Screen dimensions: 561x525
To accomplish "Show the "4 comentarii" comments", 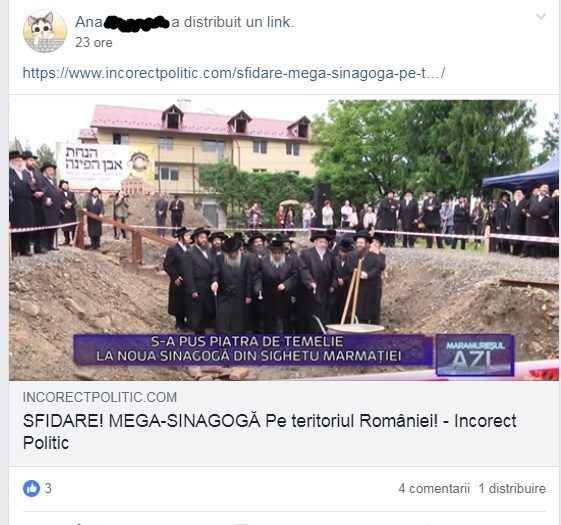I will click(x=434, y=488).
